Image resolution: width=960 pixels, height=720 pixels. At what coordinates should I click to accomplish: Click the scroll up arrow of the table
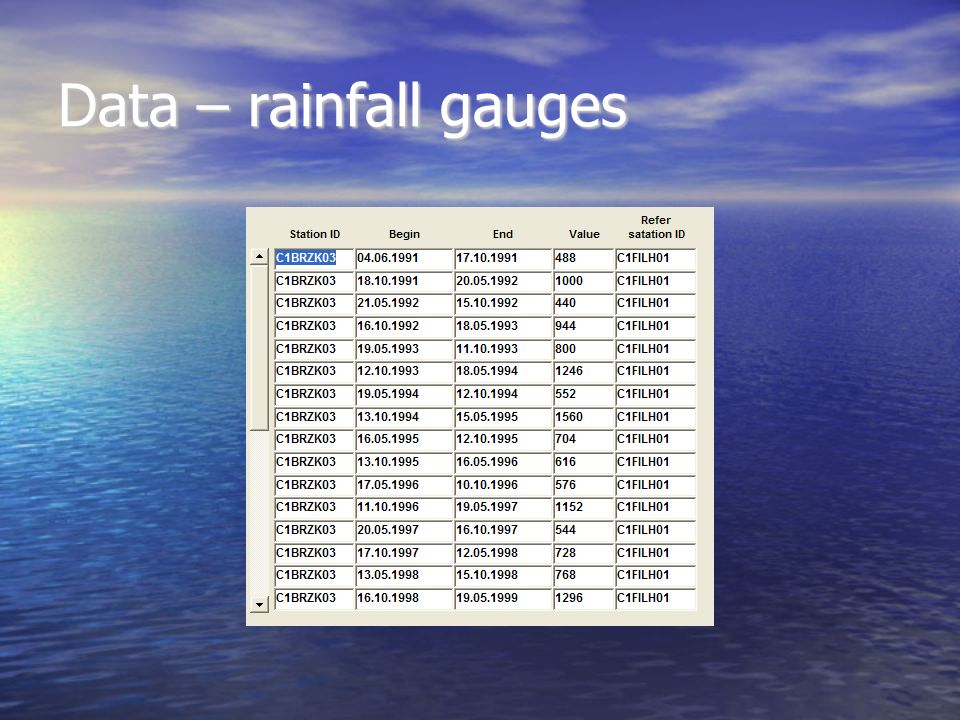tap(260, 257)
